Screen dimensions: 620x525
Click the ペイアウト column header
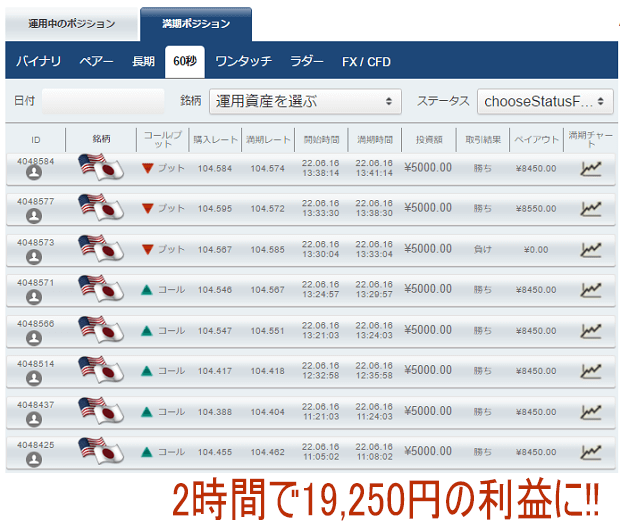click(x=536, y=140)
